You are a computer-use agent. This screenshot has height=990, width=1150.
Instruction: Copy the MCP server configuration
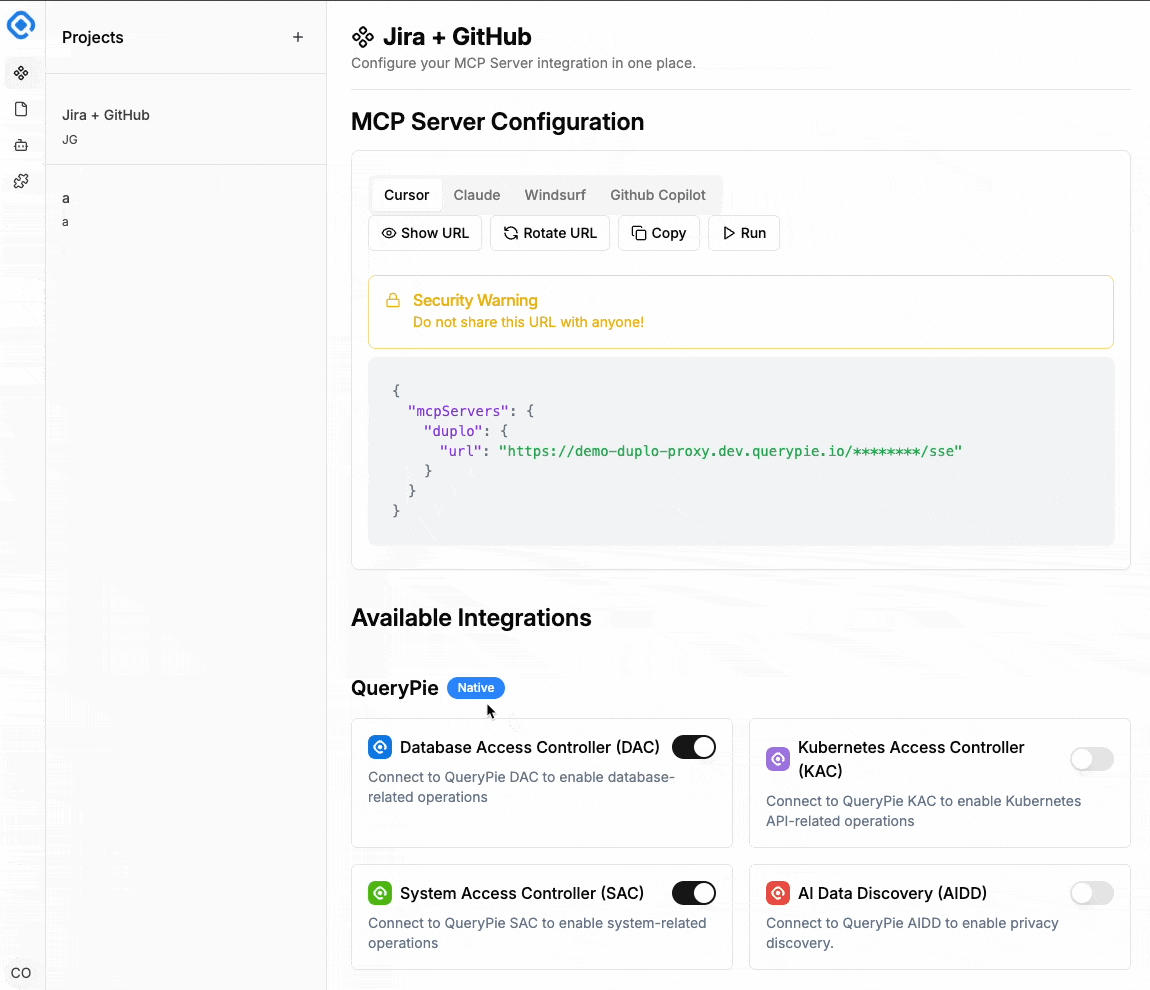click(659, 233)
